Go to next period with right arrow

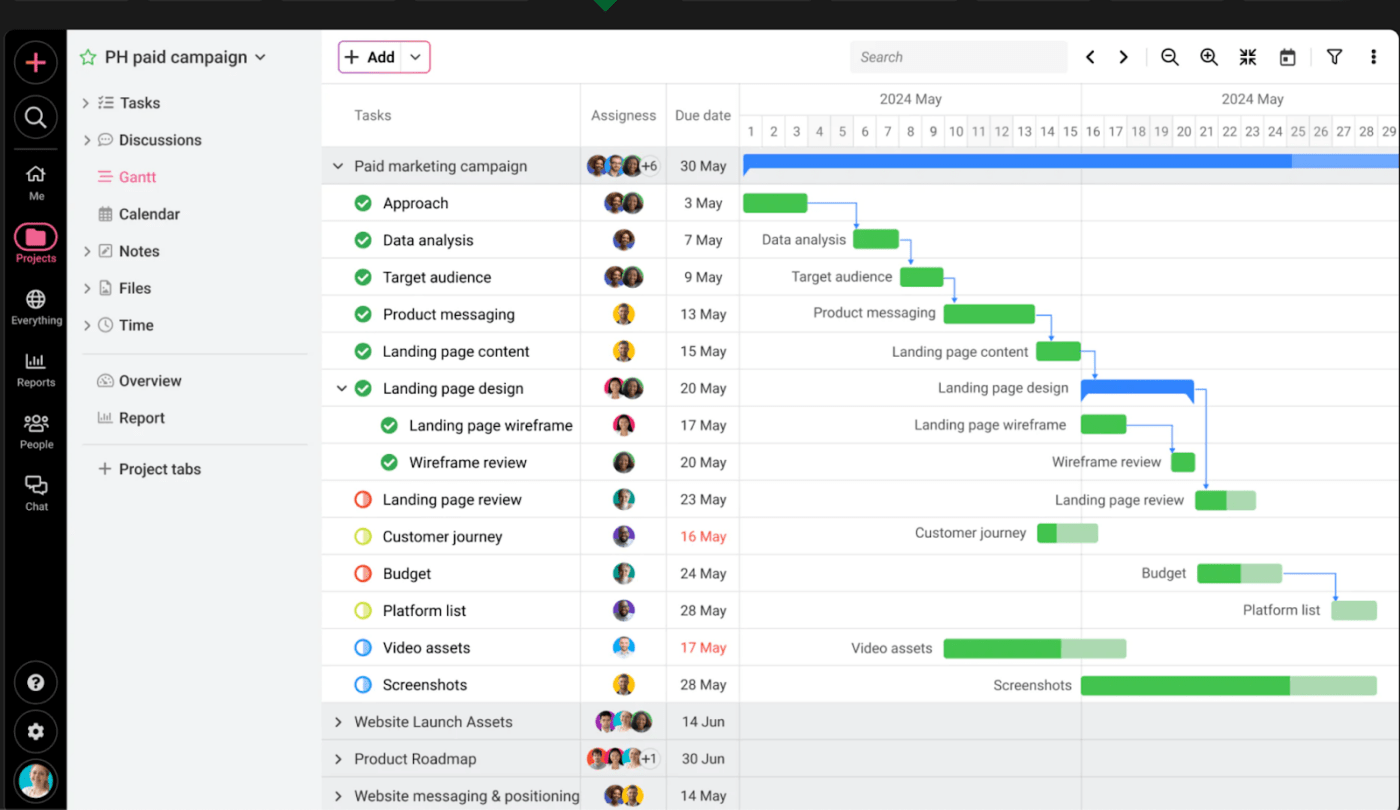pos(1124,57)
